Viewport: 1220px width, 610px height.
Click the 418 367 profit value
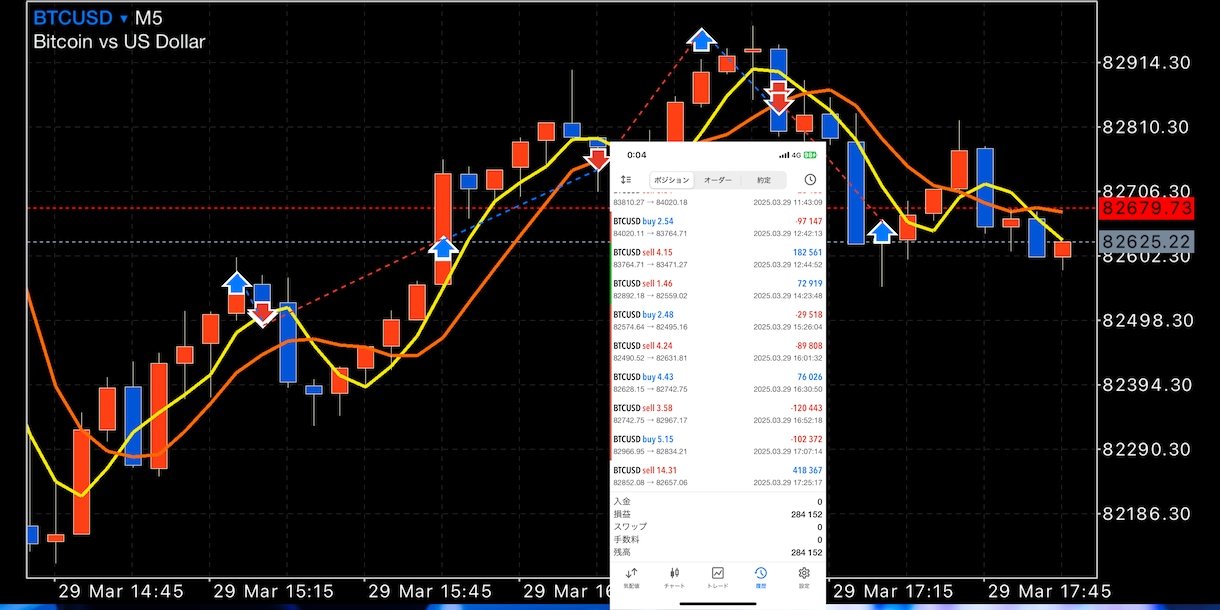[807, 470]
